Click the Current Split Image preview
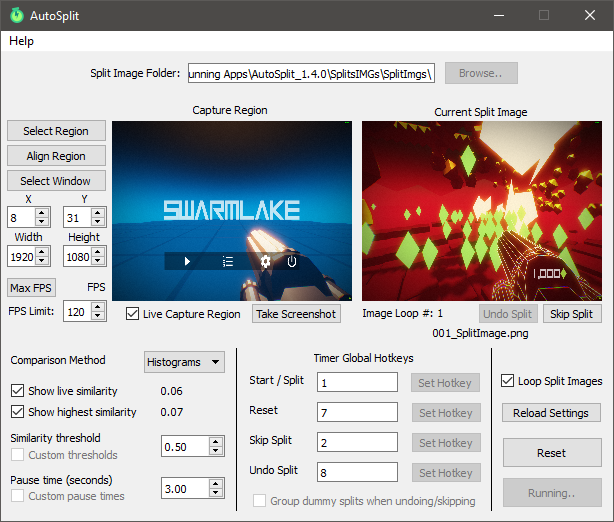Screen dimensions: 614x522 tap(482, 211)
